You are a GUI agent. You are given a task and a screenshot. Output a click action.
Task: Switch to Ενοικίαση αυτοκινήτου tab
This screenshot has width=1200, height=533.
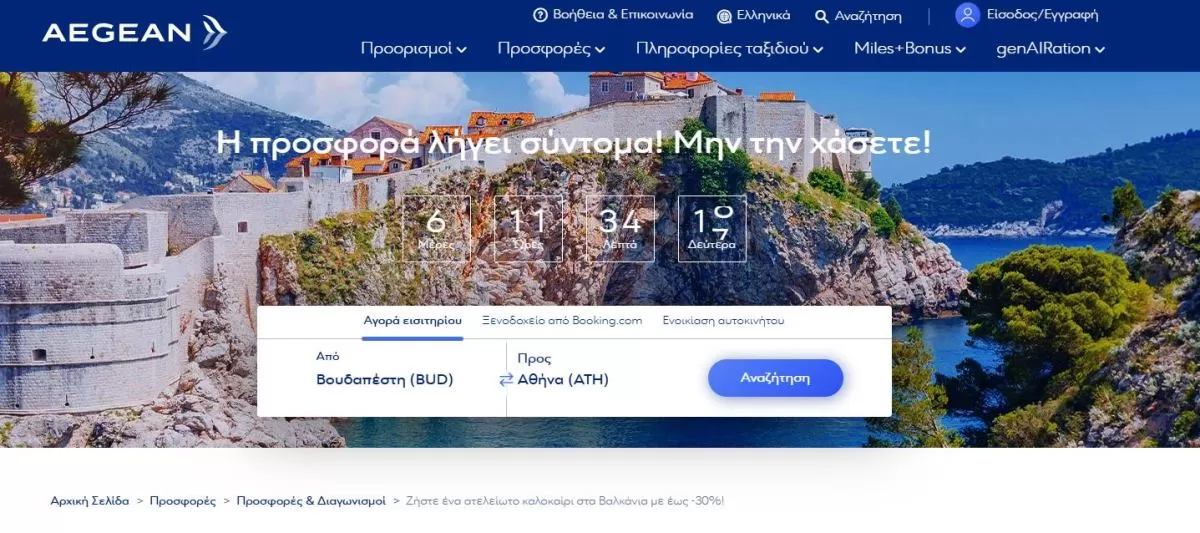[723, 321]
